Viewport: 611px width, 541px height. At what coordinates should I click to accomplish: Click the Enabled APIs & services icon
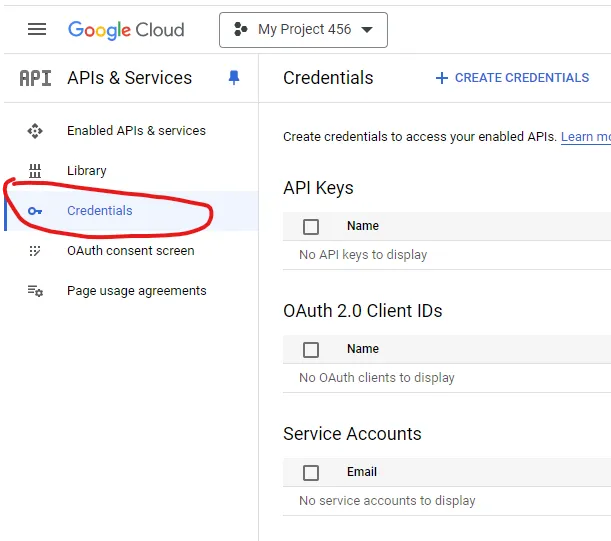(35, 131)
